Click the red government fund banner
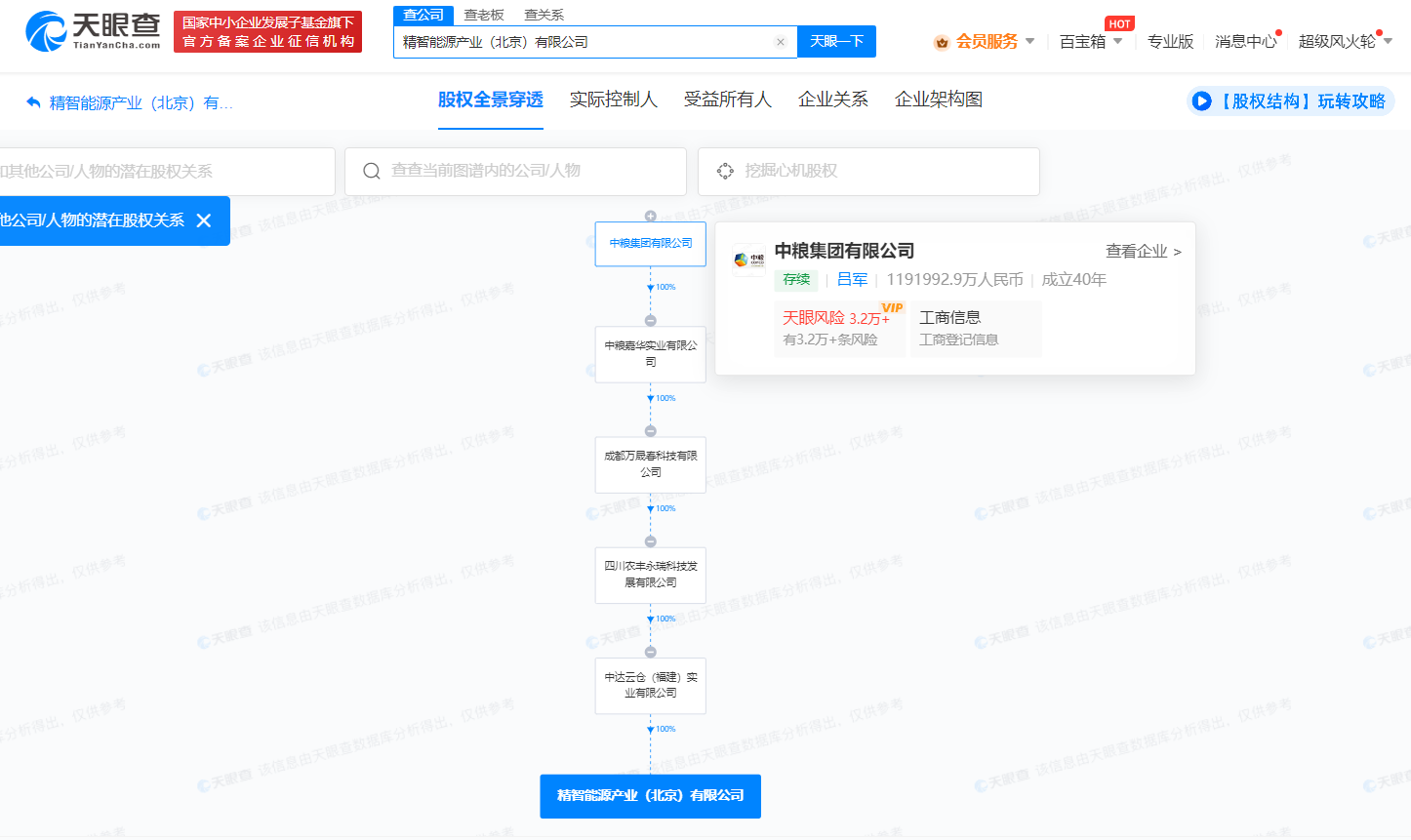 [x=267, y=32]
